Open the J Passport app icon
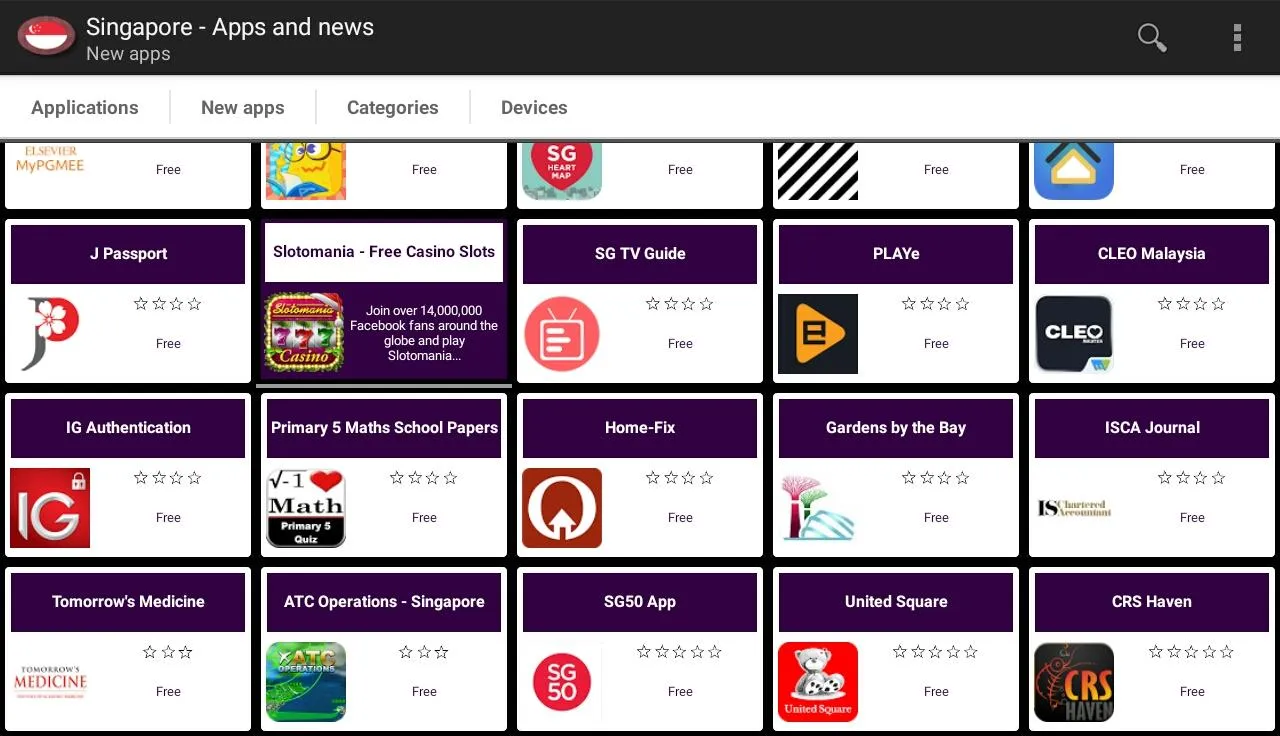The width and height of the screenshot is (1280, 736). [50, 334]
